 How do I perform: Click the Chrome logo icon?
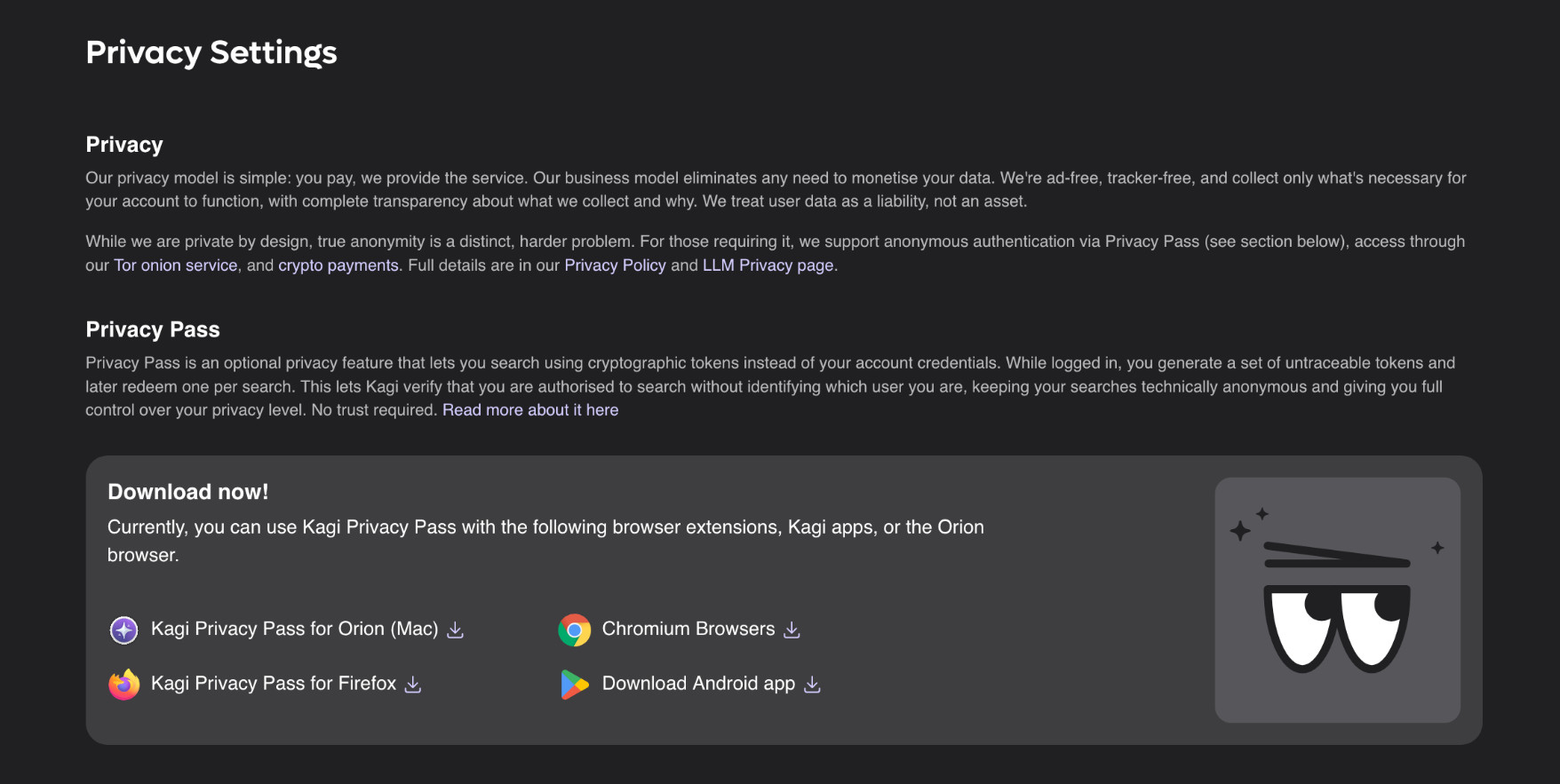click(x=575, y=630)
